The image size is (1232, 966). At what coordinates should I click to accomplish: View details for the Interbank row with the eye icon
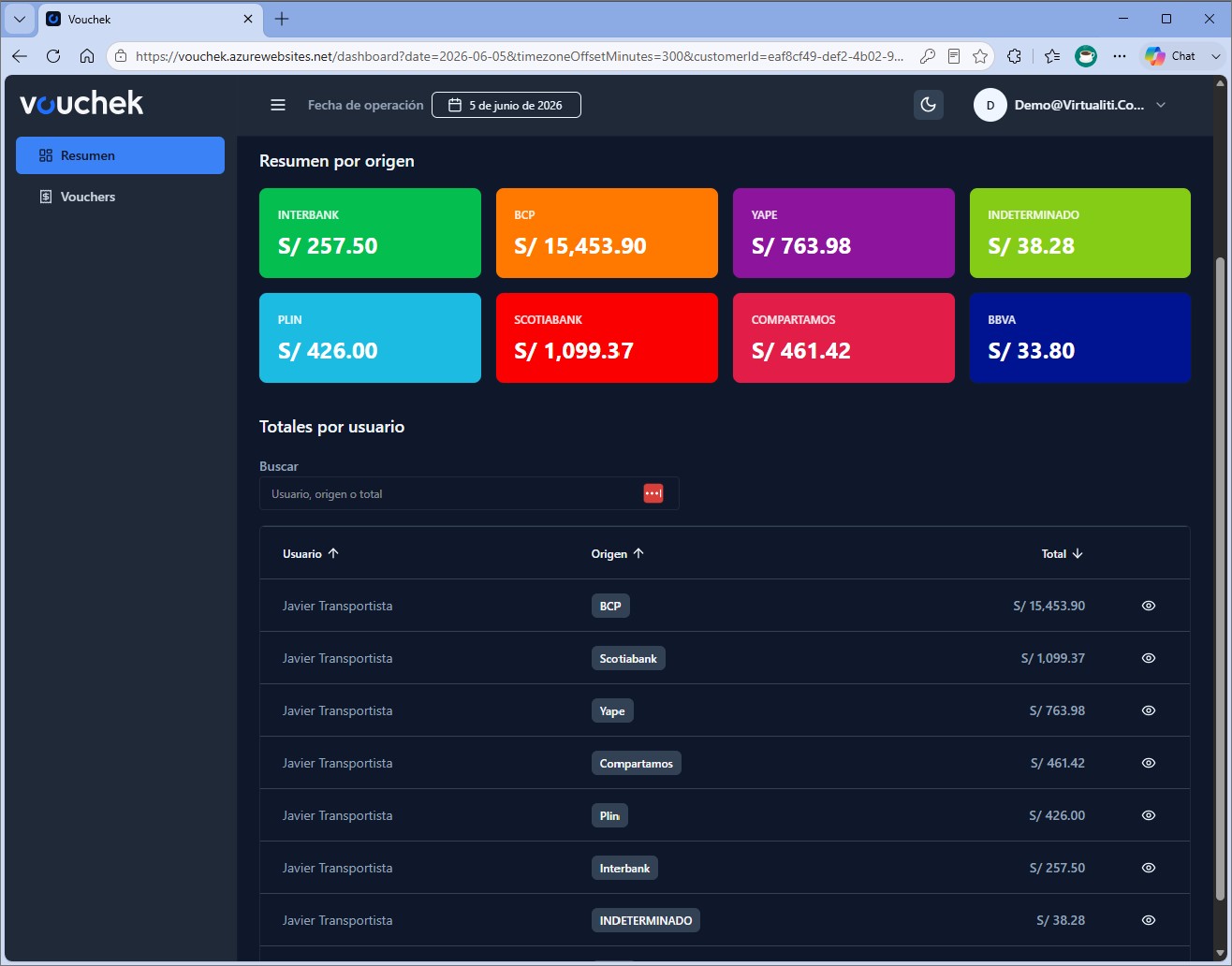(x=1149, y=868)
